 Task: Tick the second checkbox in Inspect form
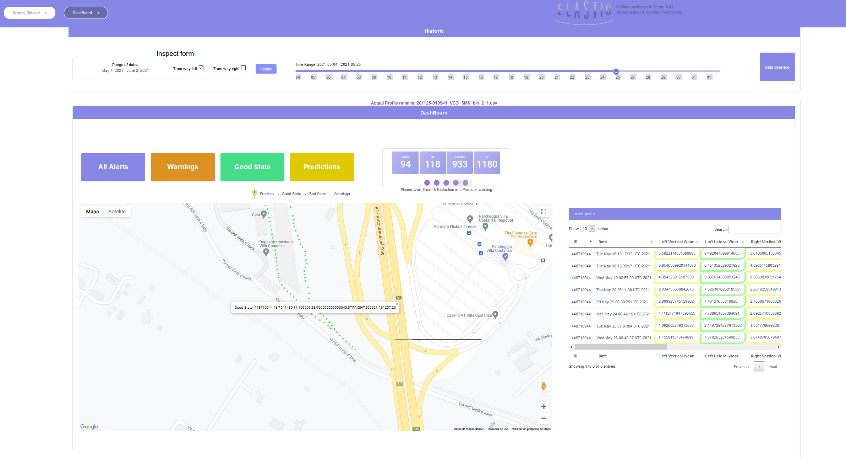click(x=243, y=68)
